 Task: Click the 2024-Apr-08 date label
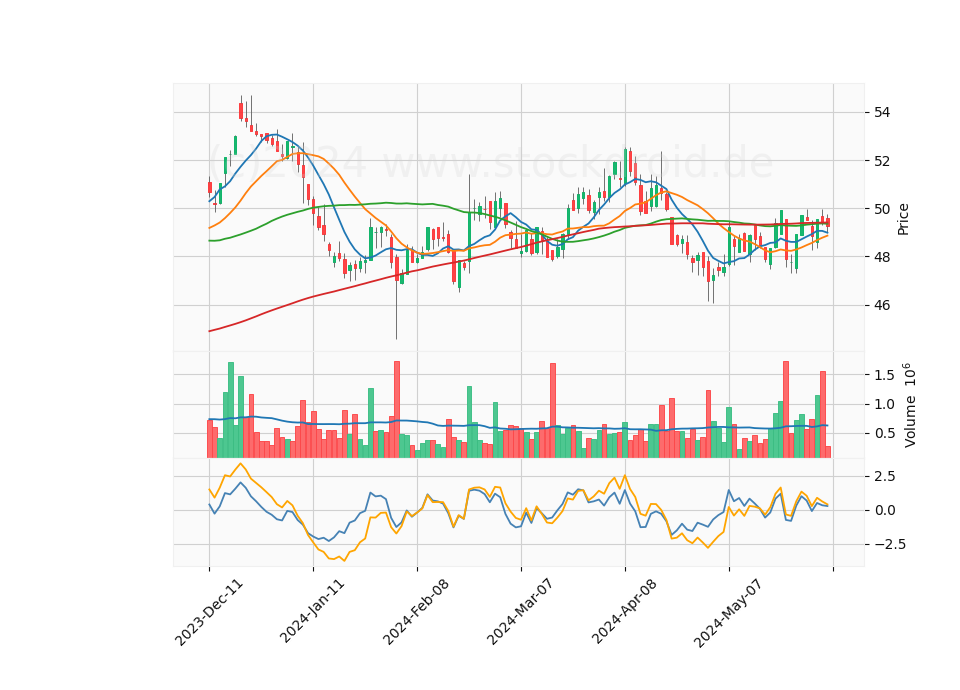(624, 612)
